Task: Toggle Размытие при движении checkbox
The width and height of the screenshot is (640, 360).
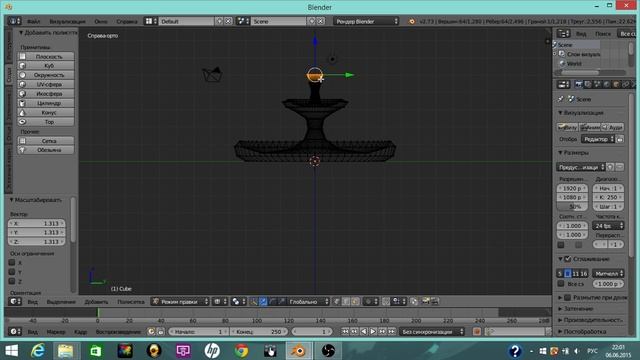Action: (x=568, y=298)
